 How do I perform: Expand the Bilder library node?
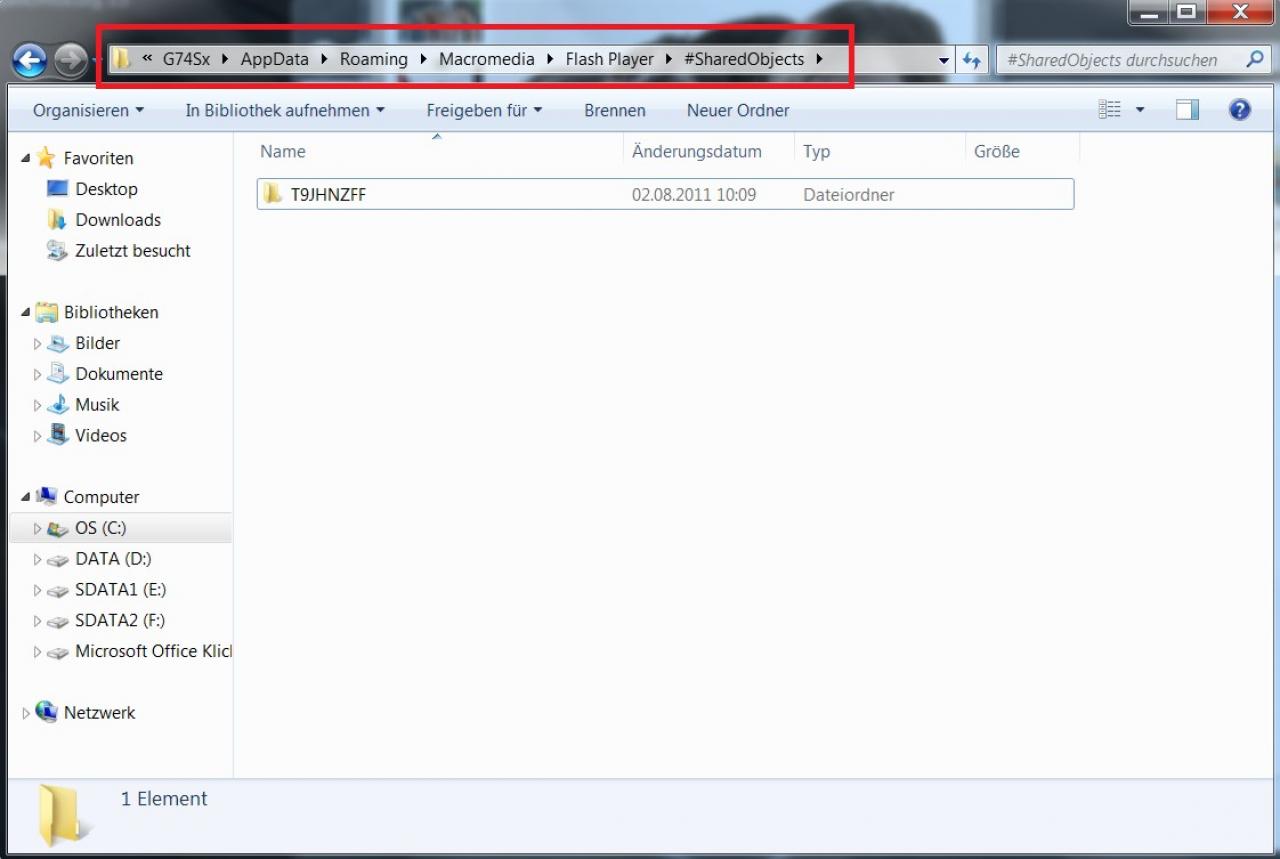[x=38, y=344]
